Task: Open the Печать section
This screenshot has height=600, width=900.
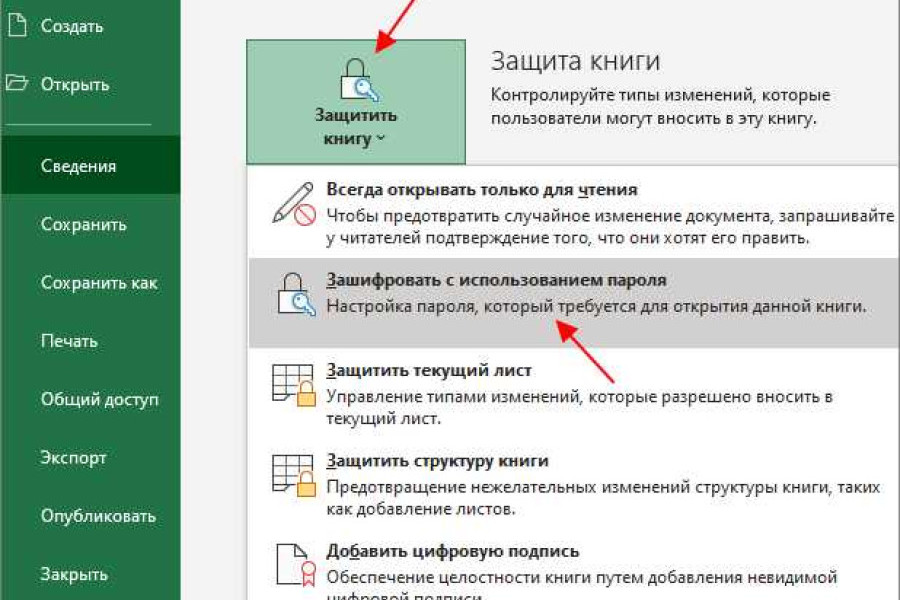Action: pos(69,341)
